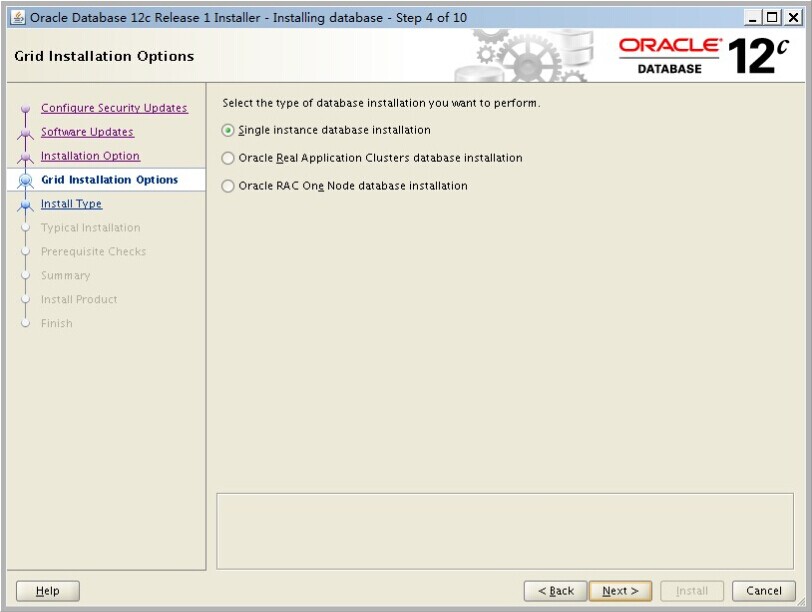The image size is (812, 612).
Task: Click the Software Updates step marker icon
Action: tap(26, 133)
